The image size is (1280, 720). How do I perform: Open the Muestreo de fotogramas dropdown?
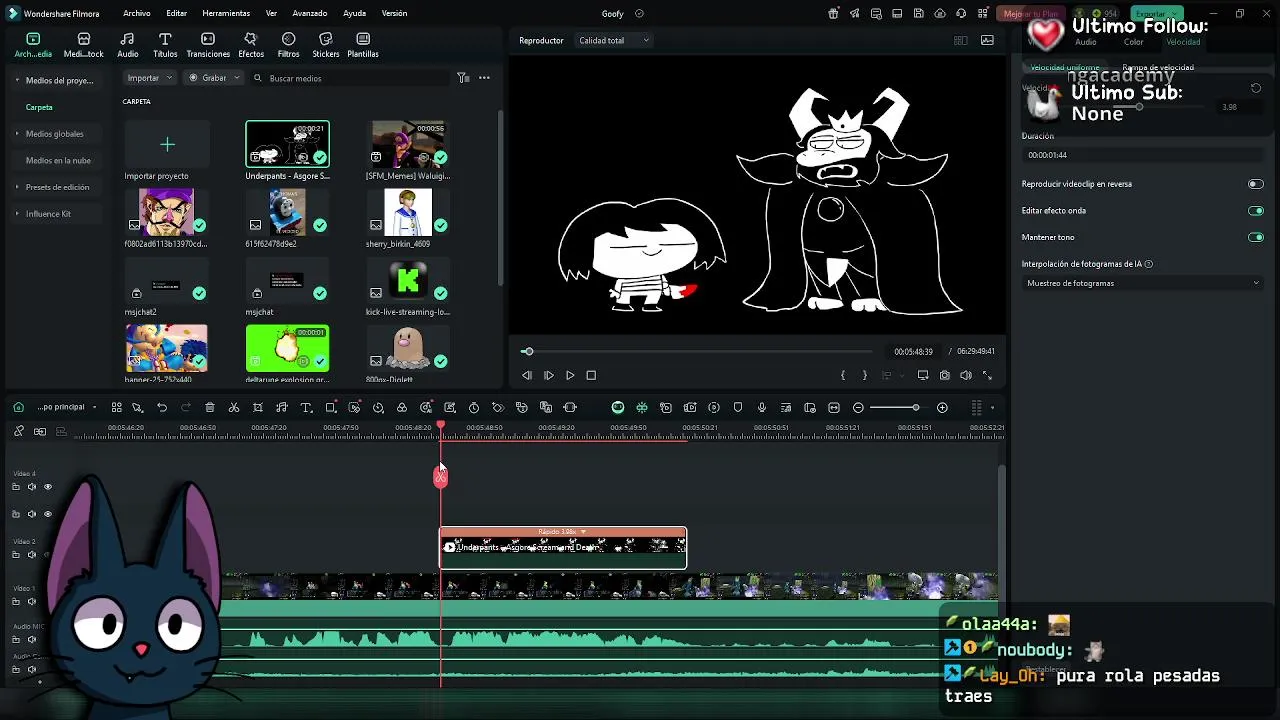pos(1142,284)
